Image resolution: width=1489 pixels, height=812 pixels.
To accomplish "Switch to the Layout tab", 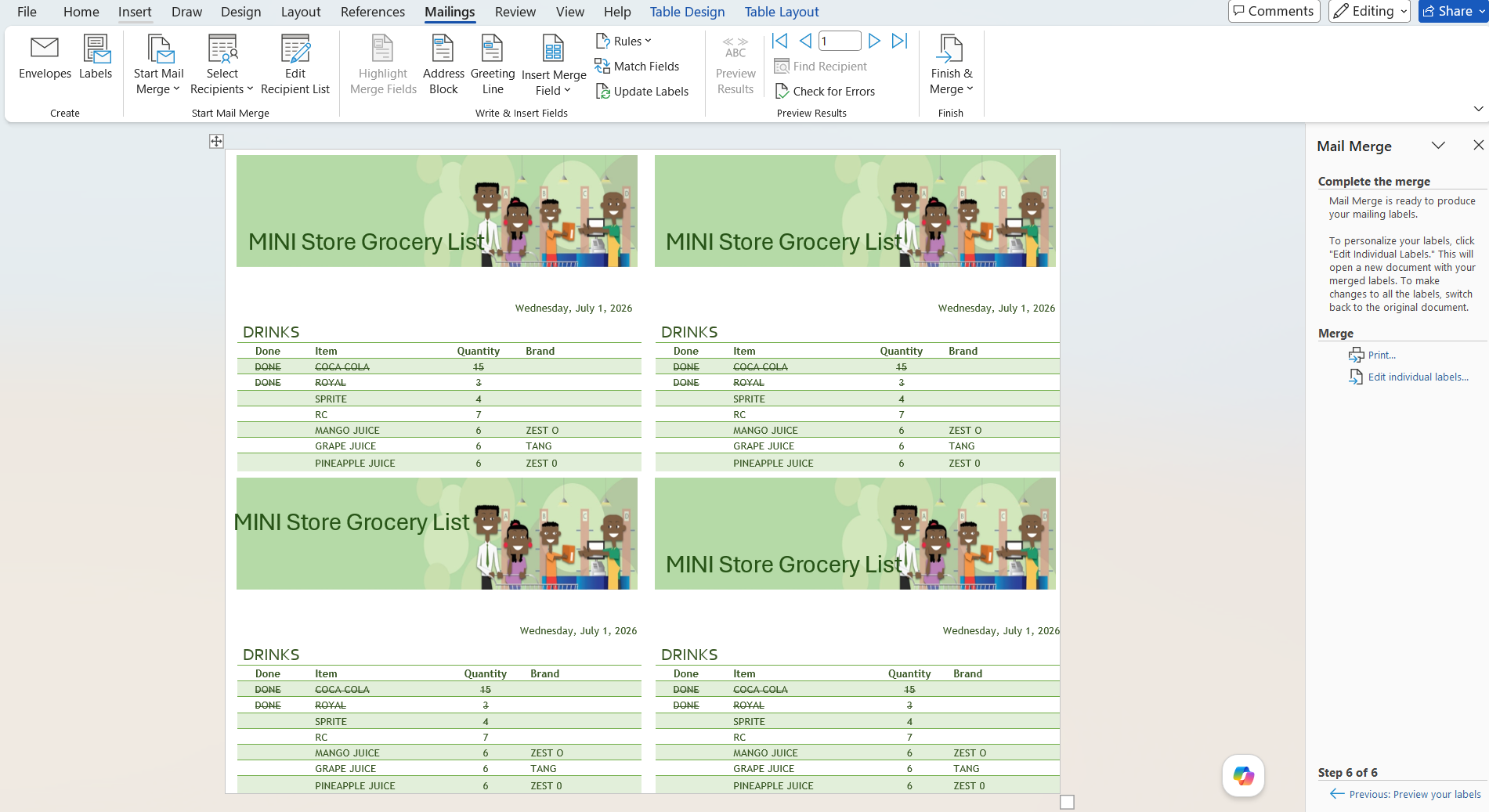I will [301, 12].
